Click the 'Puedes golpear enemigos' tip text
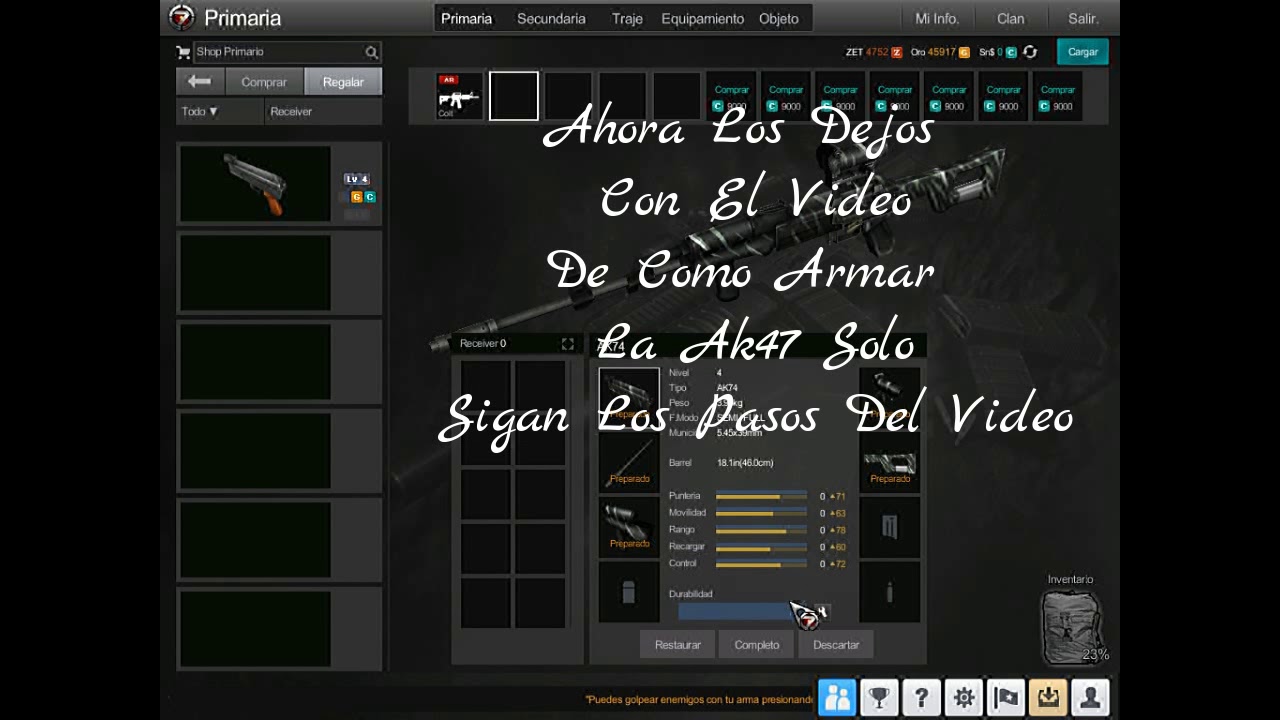The image size is (1280, 720). (698, 700)
